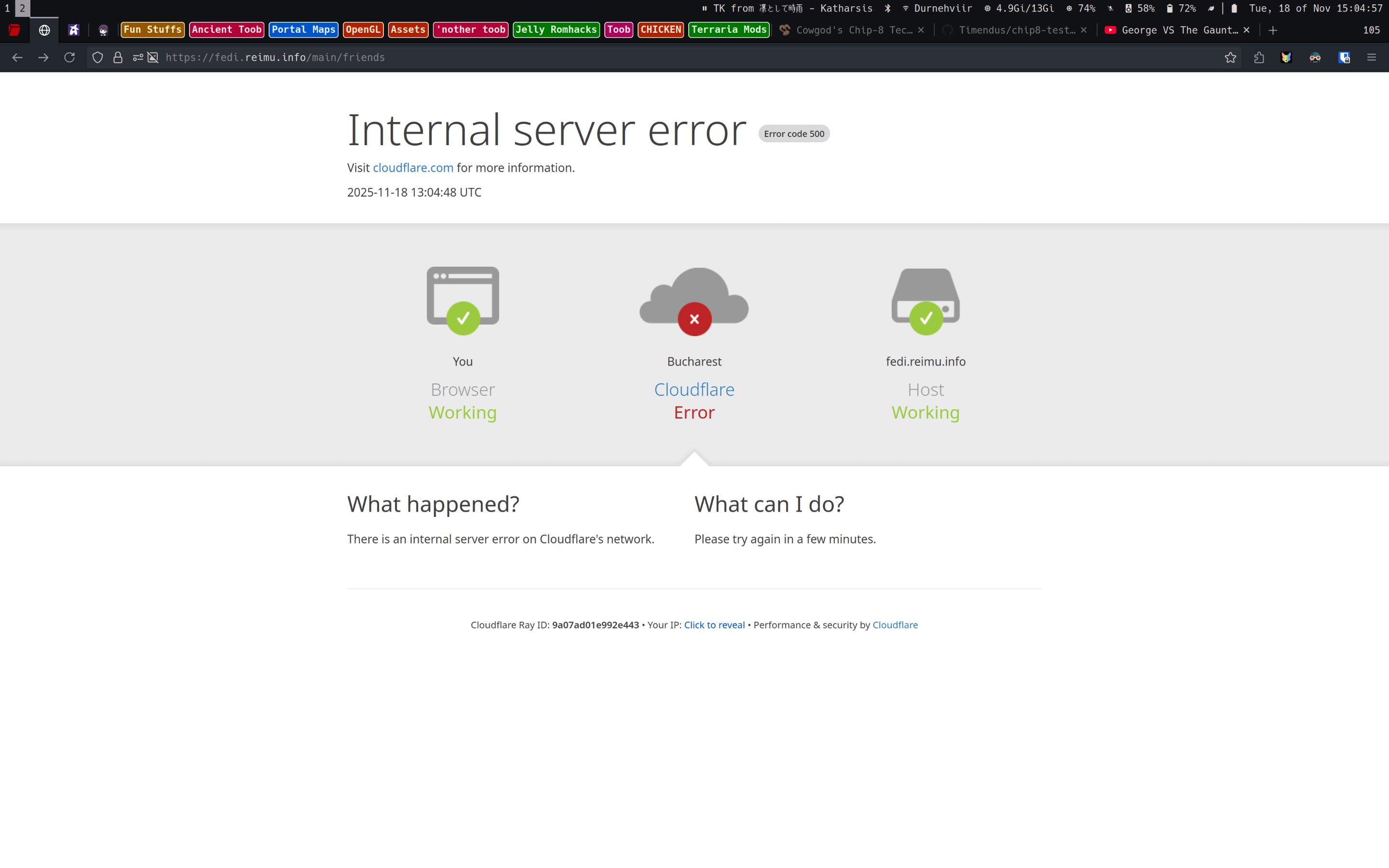
Task: Open the cloudflare.com link
Action: pos(413,168)
